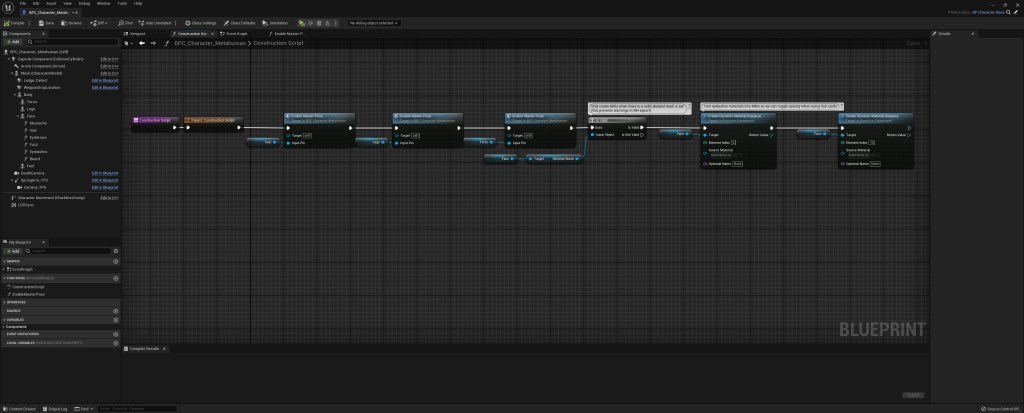
Task: Navigate back with the left arrow
Action: pyautogui.click(x=142, y=43)
